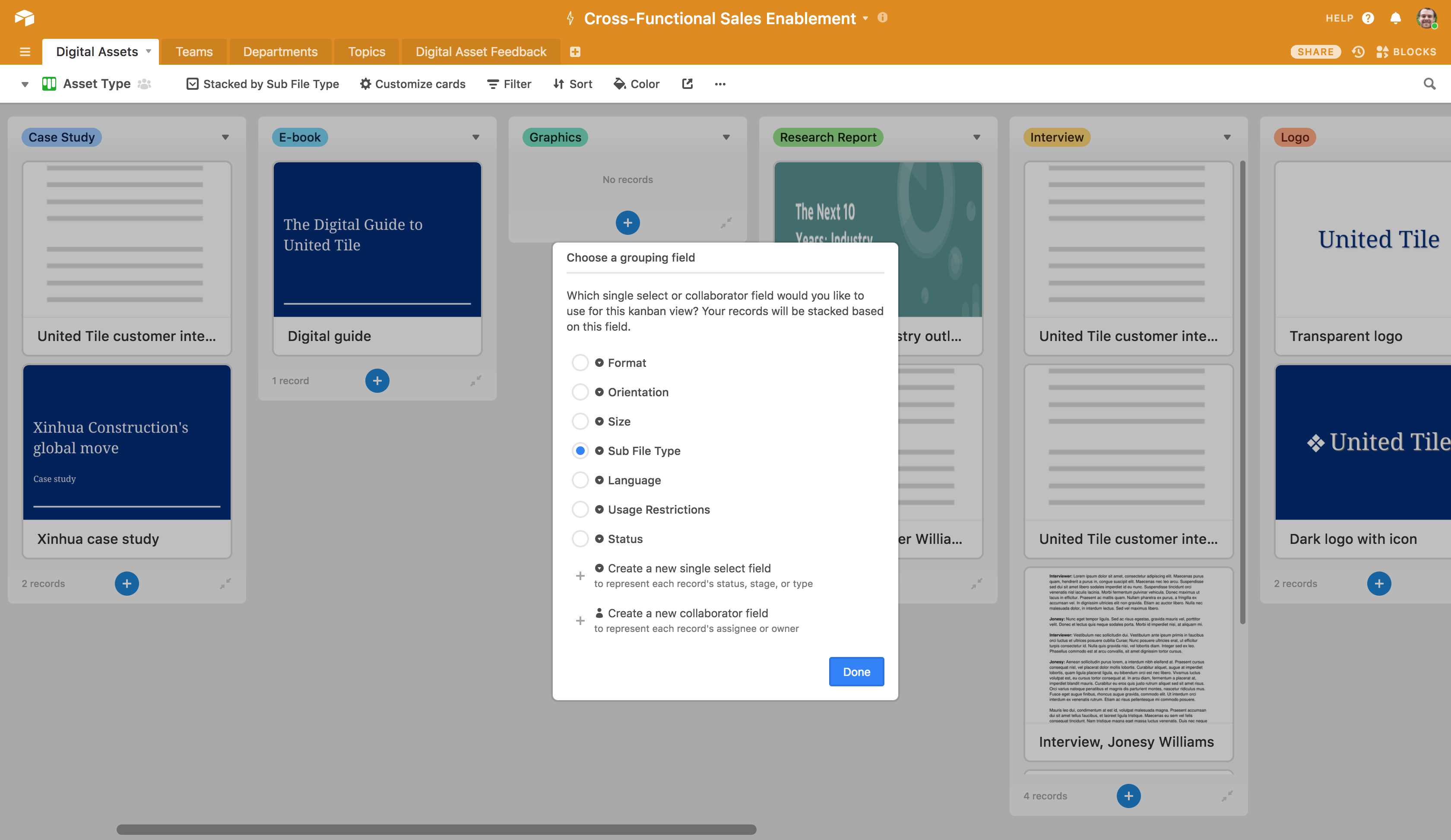1451x840 pixels.
Task: Click the Airtable home logo
Action: click(24, 18)
